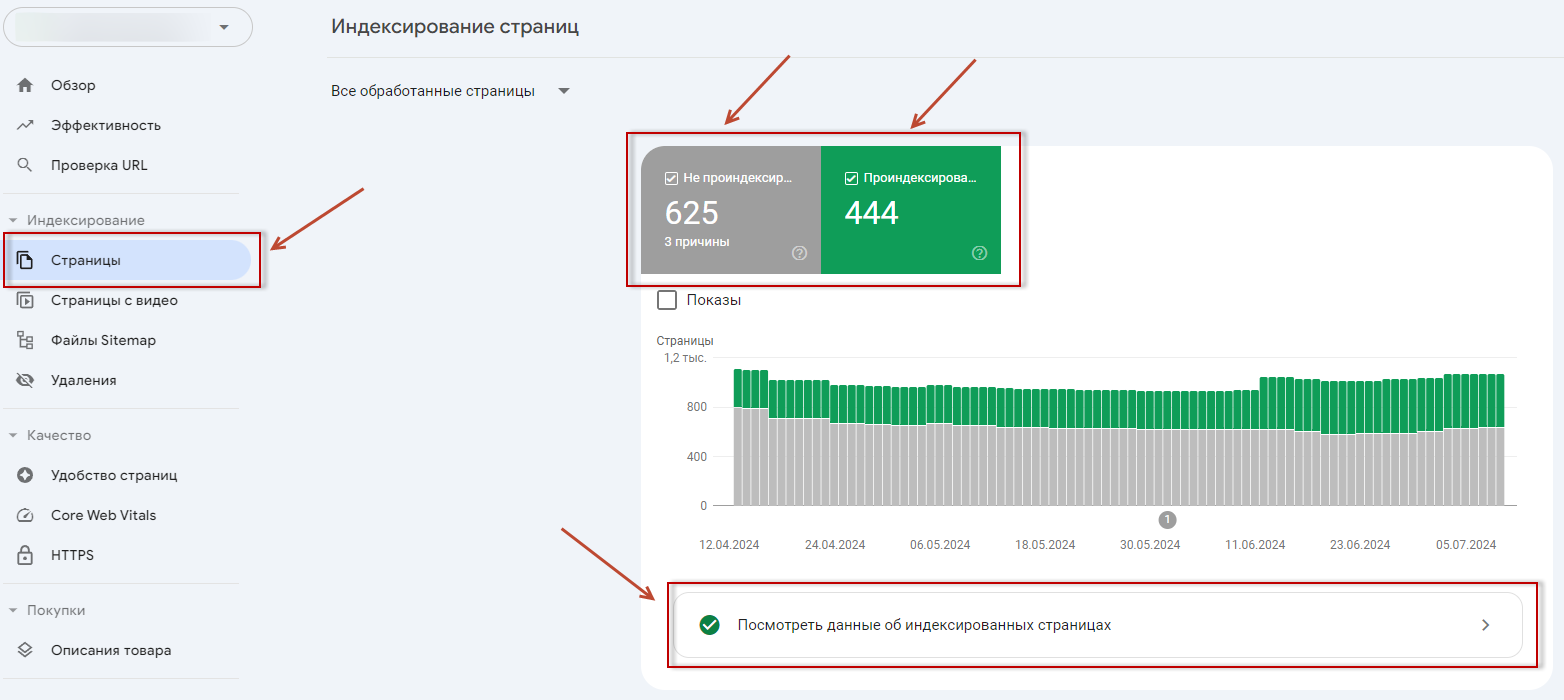The height and width of the screenshot is (700, 1564).
Task: Click the 30.05.2024 date label
Action: [x=1150, y=545]
